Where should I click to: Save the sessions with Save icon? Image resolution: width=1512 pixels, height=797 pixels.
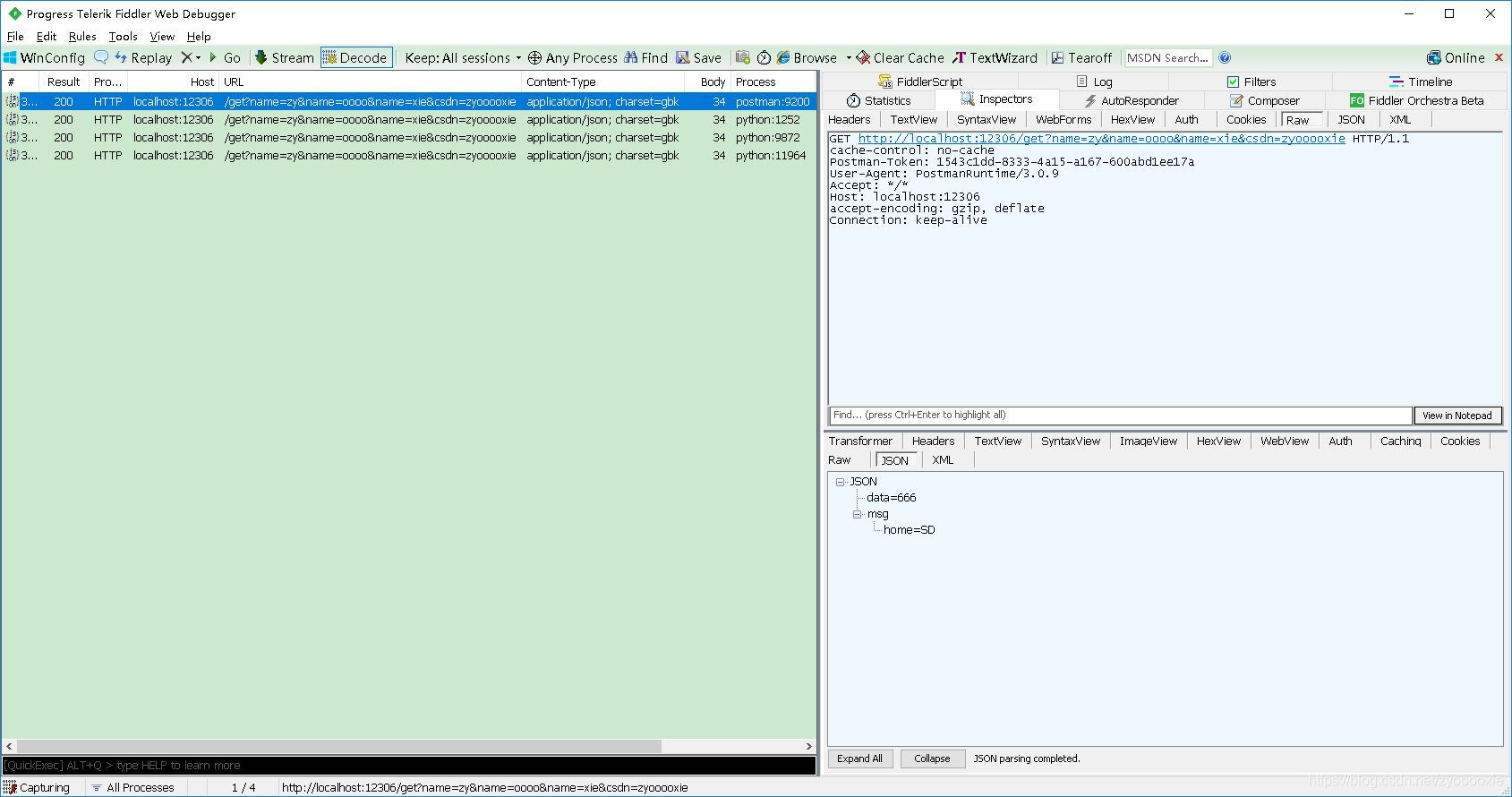(699, 57)
